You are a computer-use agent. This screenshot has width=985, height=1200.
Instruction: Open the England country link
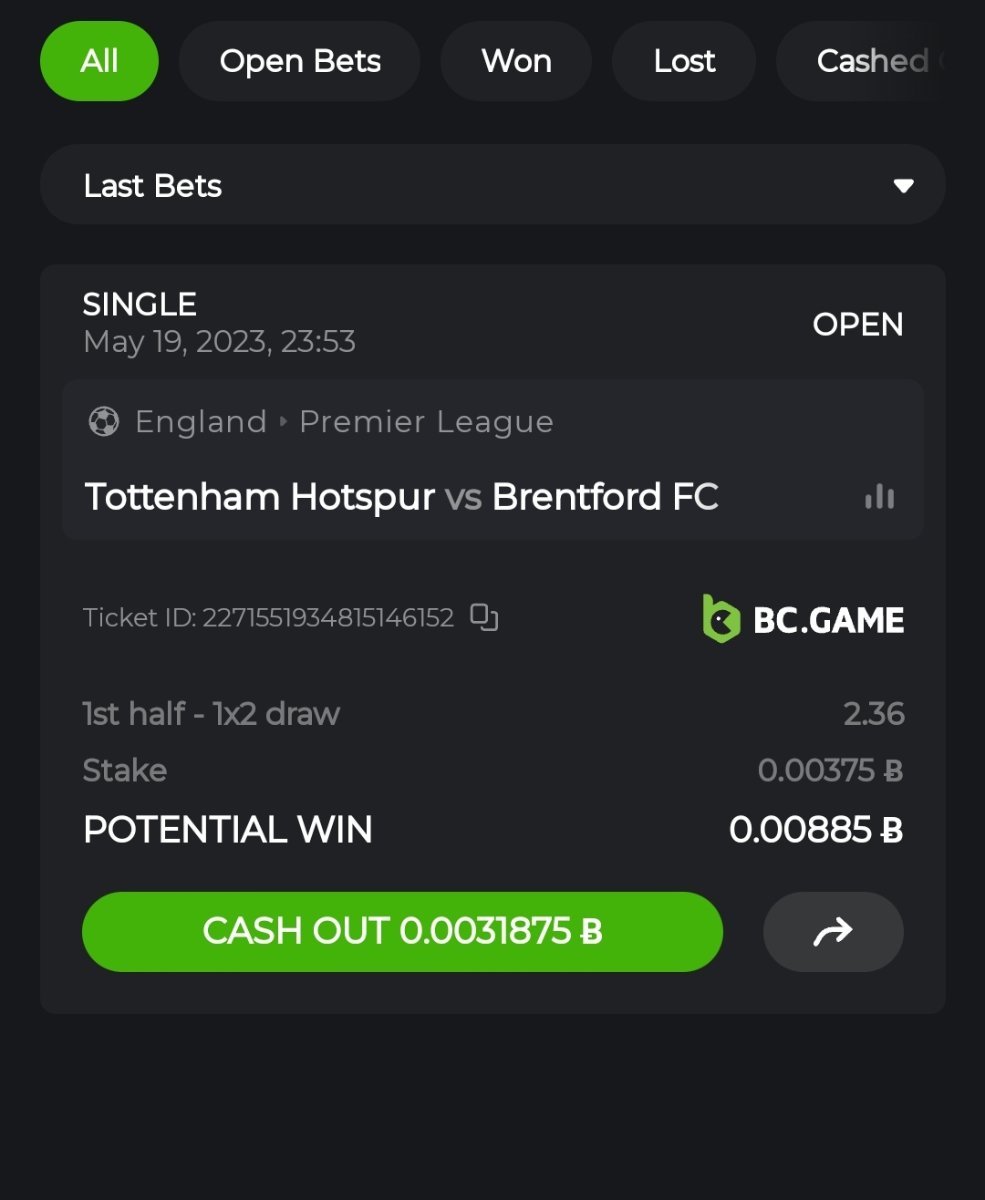pos(201,422)
